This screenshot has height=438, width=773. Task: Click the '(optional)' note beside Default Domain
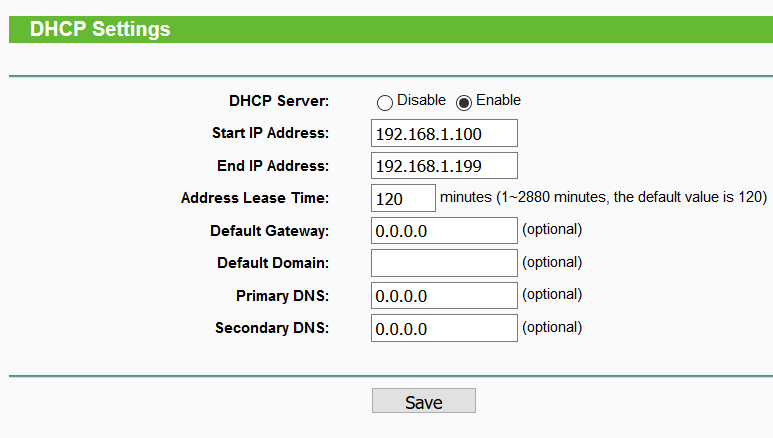(x=552, y=262)
